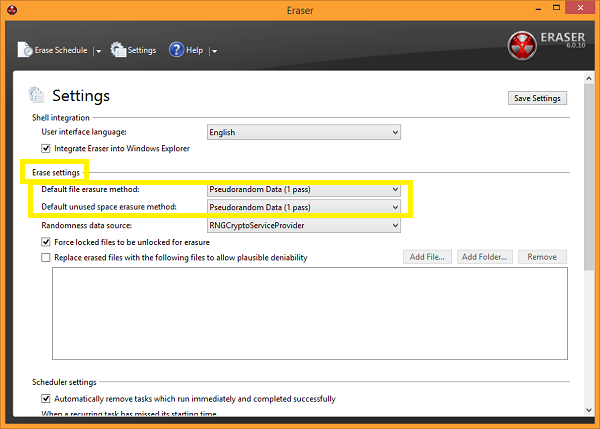Click the Shell integration section label
This screenshot has width=600, height=429.
61,117
